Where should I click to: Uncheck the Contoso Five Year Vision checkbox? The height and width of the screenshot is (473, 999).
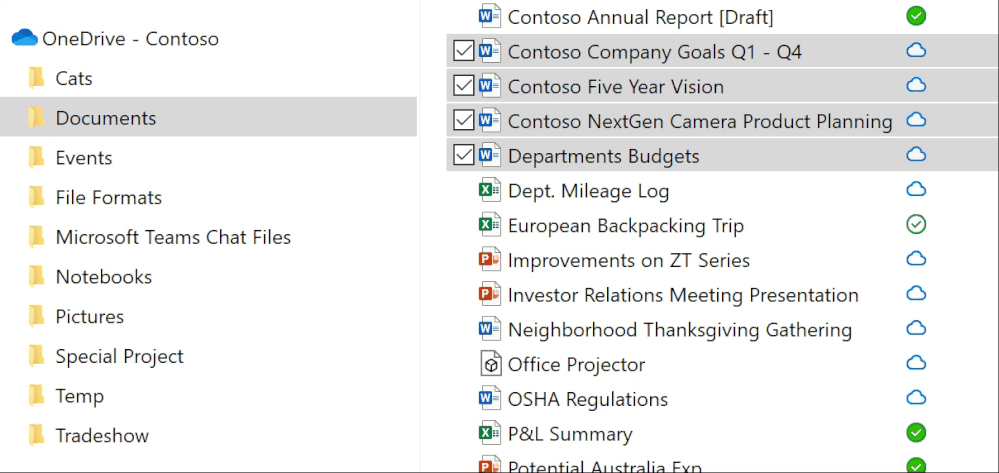coord(463,86)
